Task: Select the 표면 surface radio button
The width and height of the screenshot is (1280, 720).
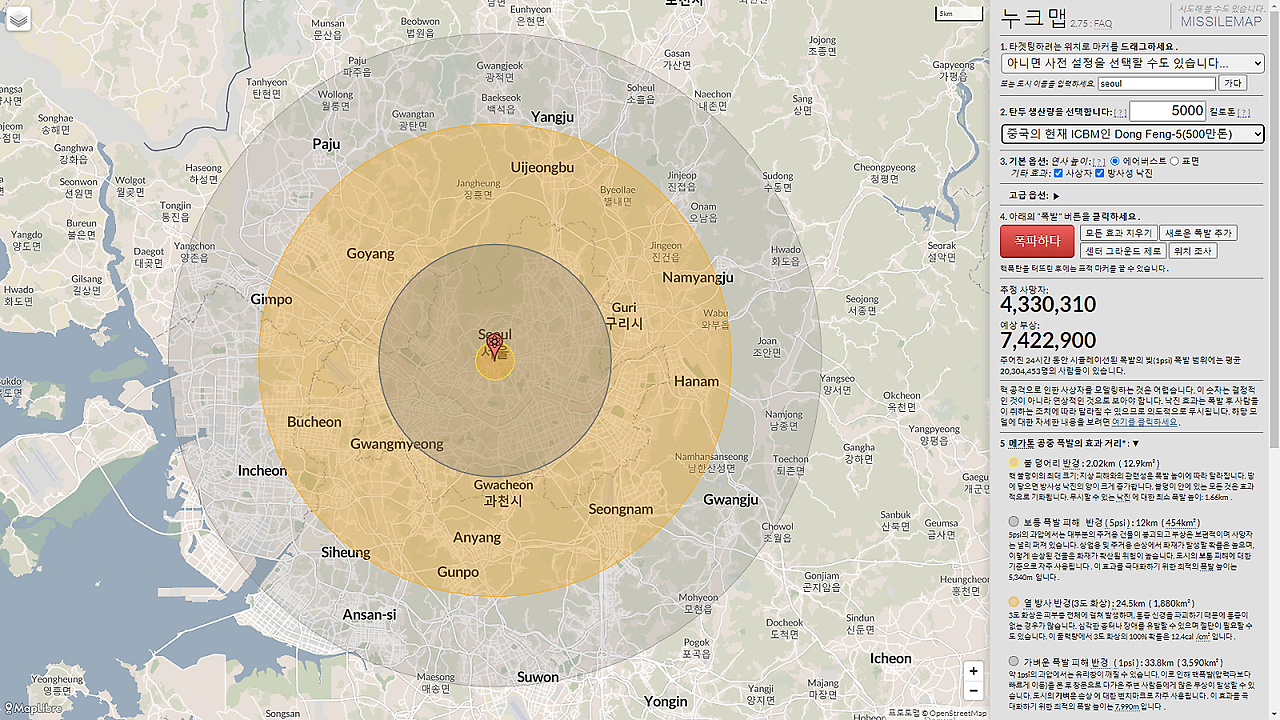Action: (1175, 161)
